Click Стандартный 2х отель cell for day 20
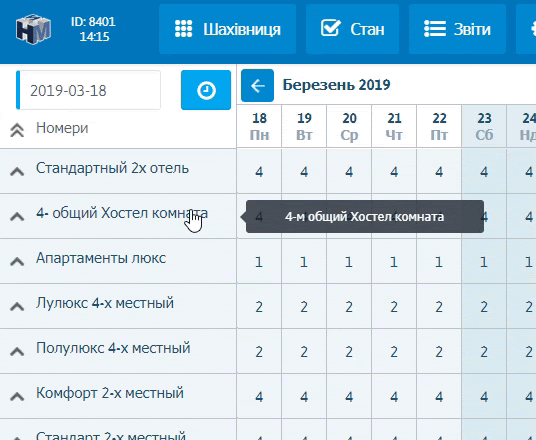The image size is (536, 440). point(349,172)
